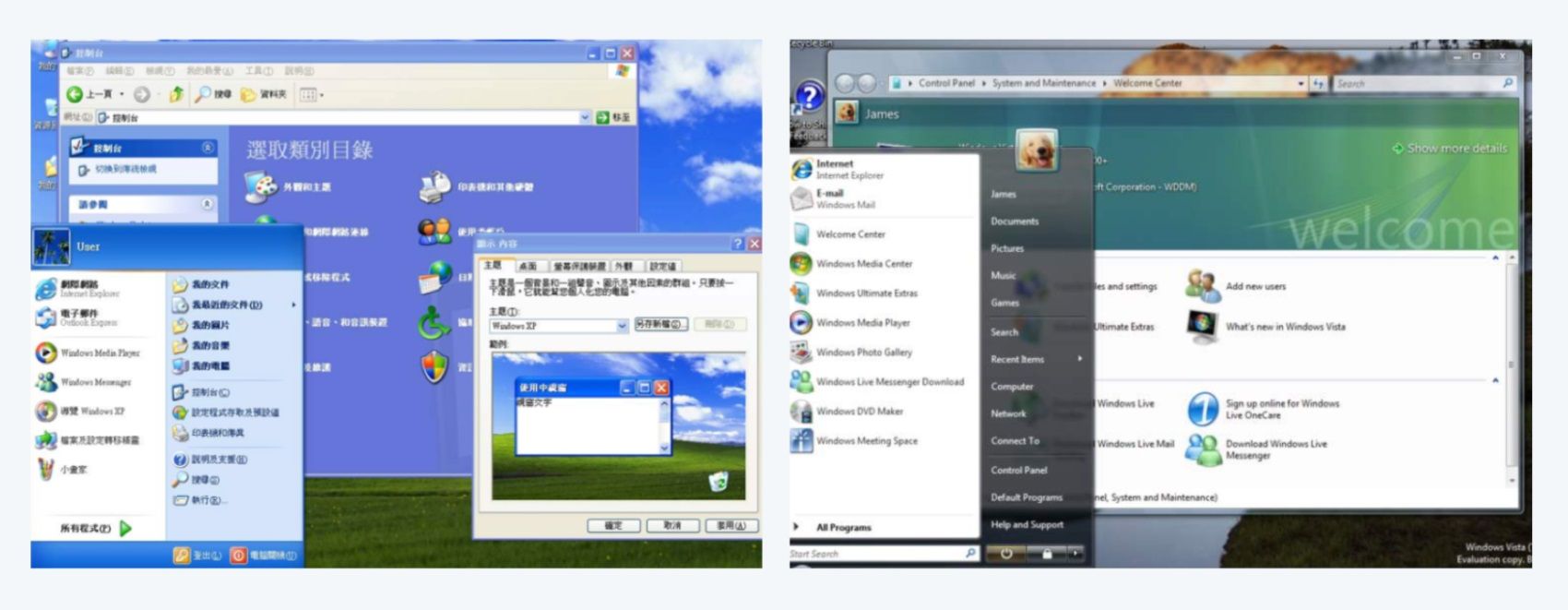Viewport: 1568px width, 610px height.
Task: Open 控制台(C) entry in XP start menu
Action: point(201,392)
